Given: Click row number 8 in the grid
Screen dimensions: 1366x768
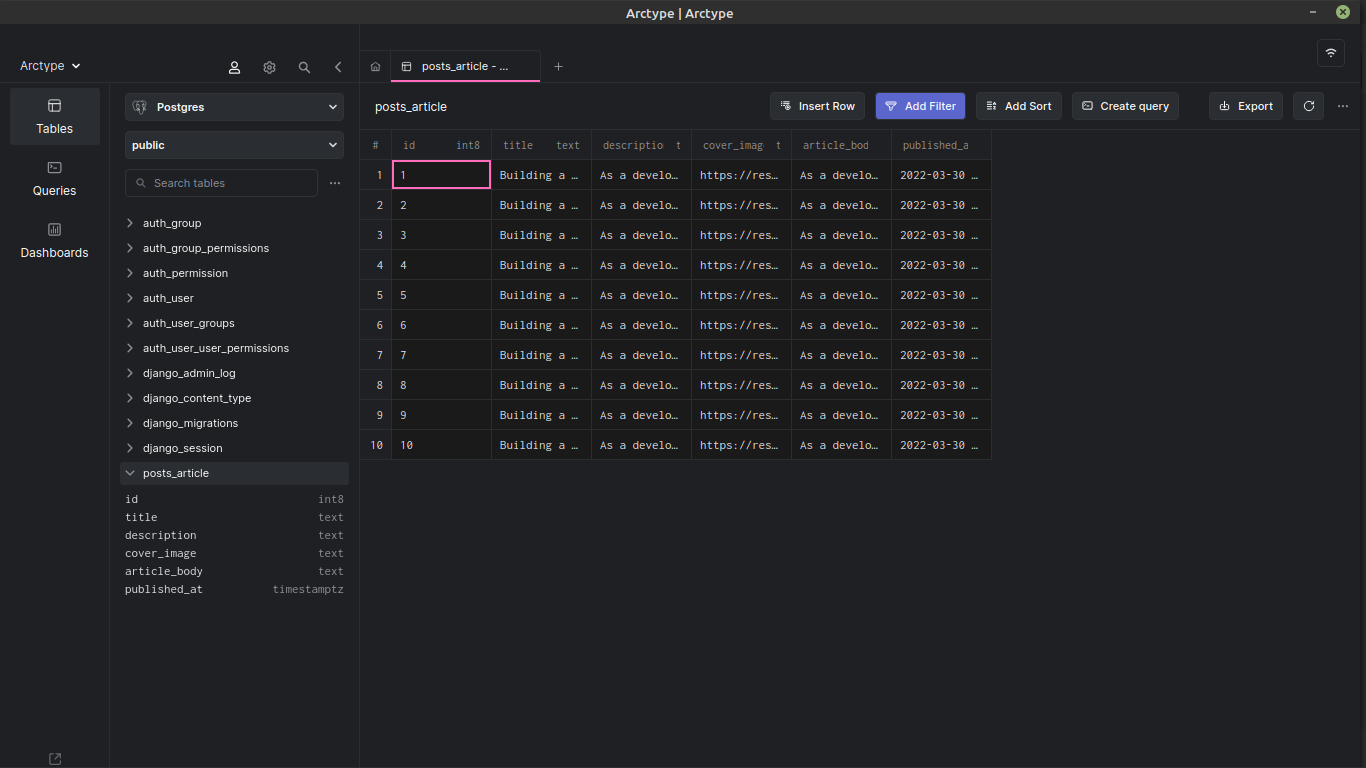Looking at the screenshot, I should pos(376,385).
